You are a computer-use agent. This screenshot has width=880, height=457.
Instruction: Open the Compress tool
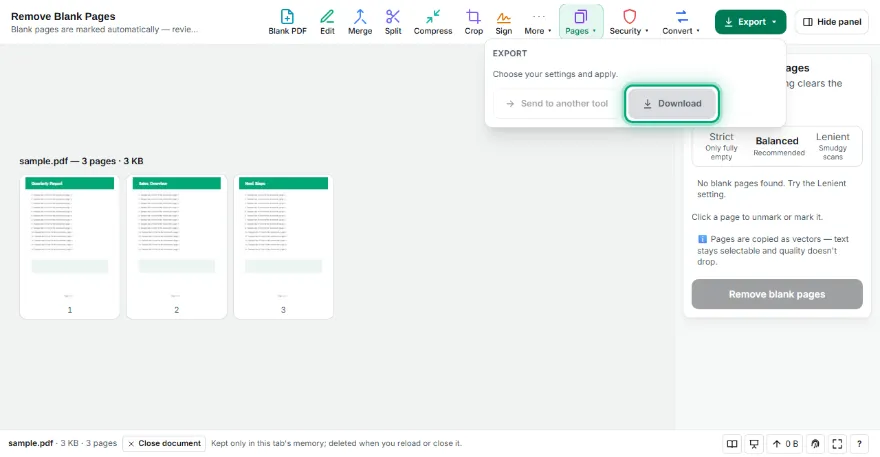(433, 22)
